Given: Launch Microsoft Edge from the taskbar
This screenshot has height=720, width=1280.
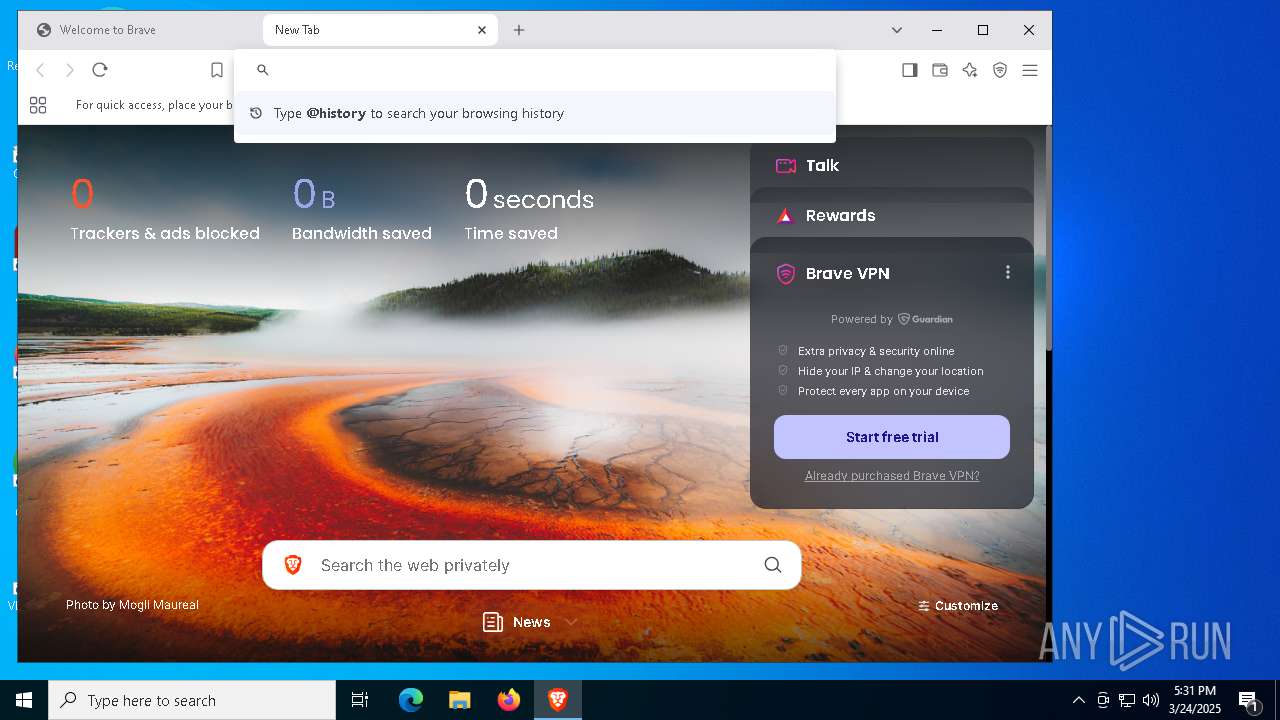Looking at the screenshot, I should pos(411,700).
